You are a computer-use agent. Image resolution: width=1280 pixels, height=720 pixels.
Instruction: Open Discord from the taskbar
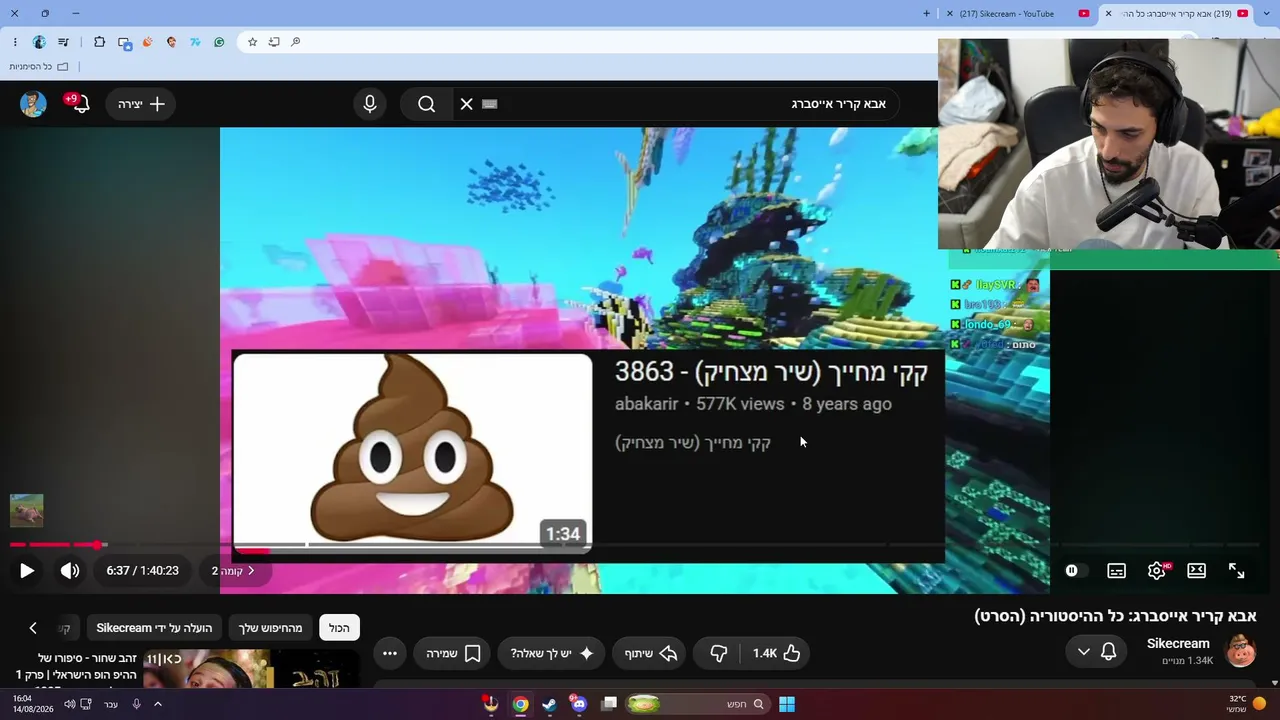coord(579,704)
